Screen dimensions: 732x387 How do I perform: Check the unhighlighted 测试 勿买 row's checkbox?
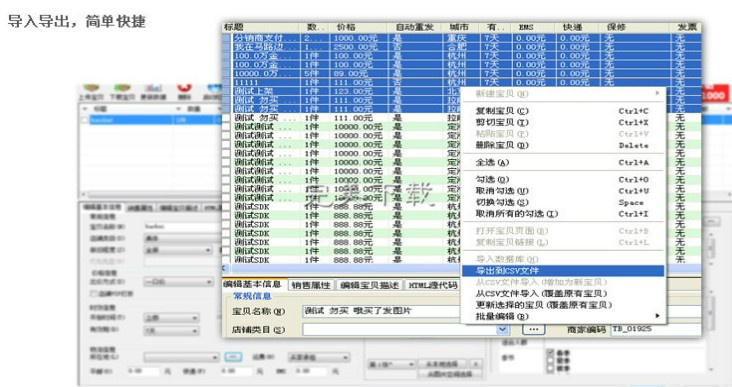226,118
